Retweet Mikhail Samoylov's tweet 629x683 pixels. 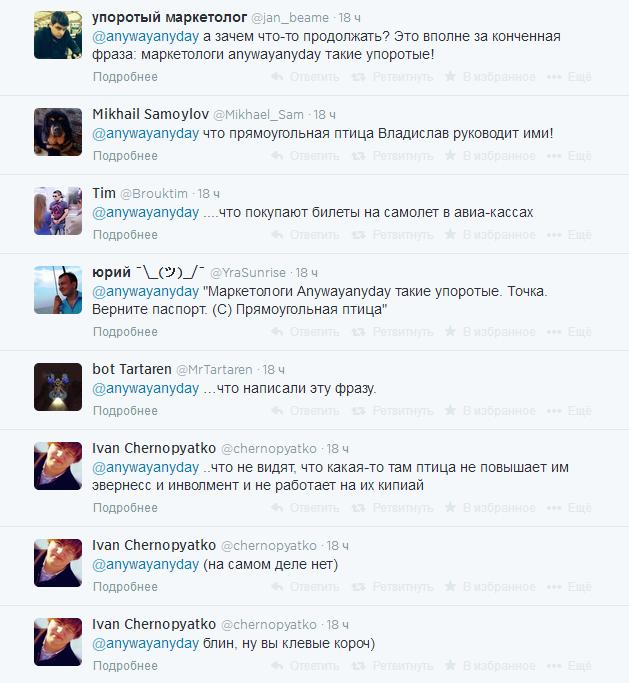pyautogui.click(x=392, y=156)
